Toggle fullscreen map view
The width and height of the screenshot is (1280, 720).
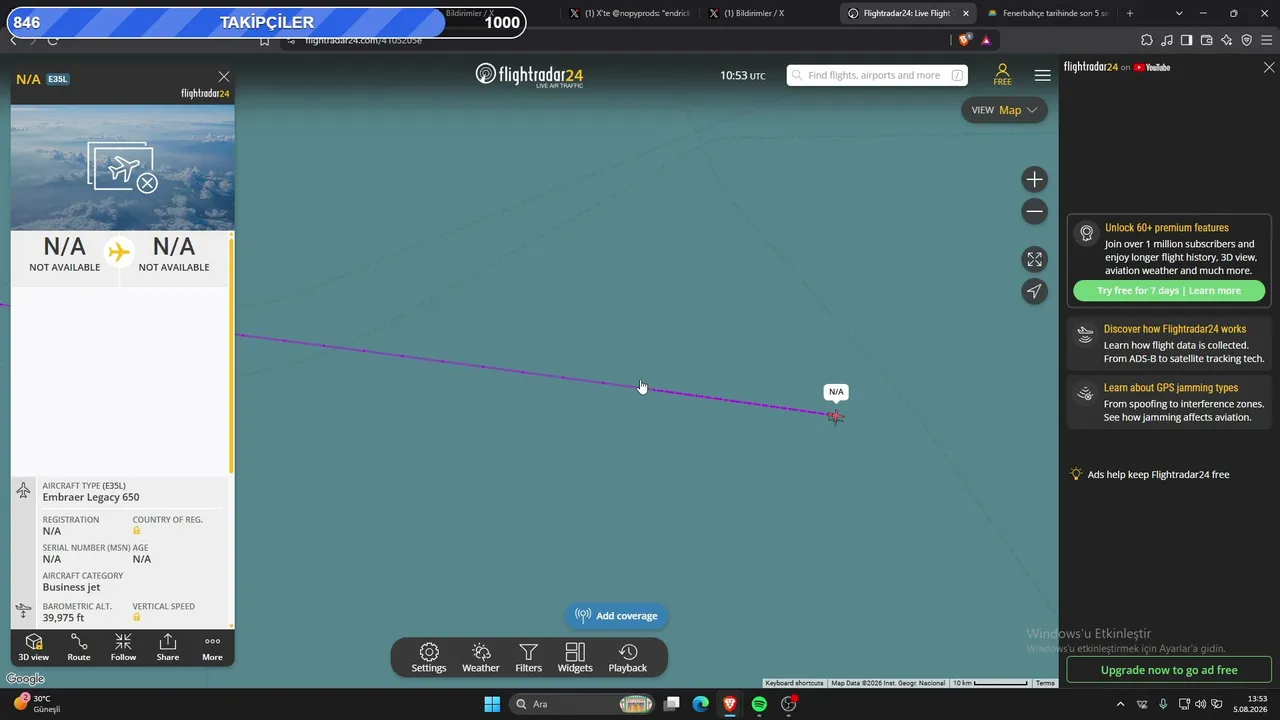pyautogui.click(x=1035, y=260)
